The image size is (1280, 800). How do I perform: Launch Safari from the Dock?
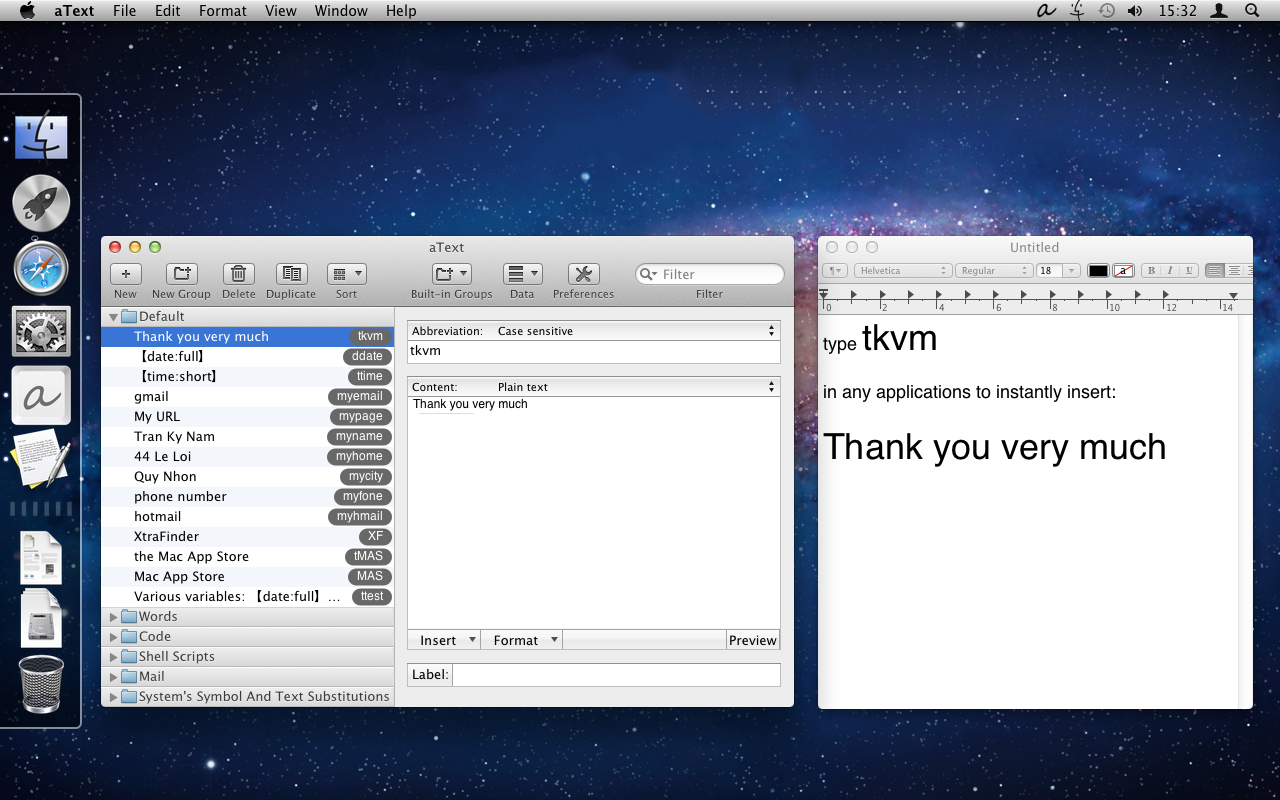(41, 268)
